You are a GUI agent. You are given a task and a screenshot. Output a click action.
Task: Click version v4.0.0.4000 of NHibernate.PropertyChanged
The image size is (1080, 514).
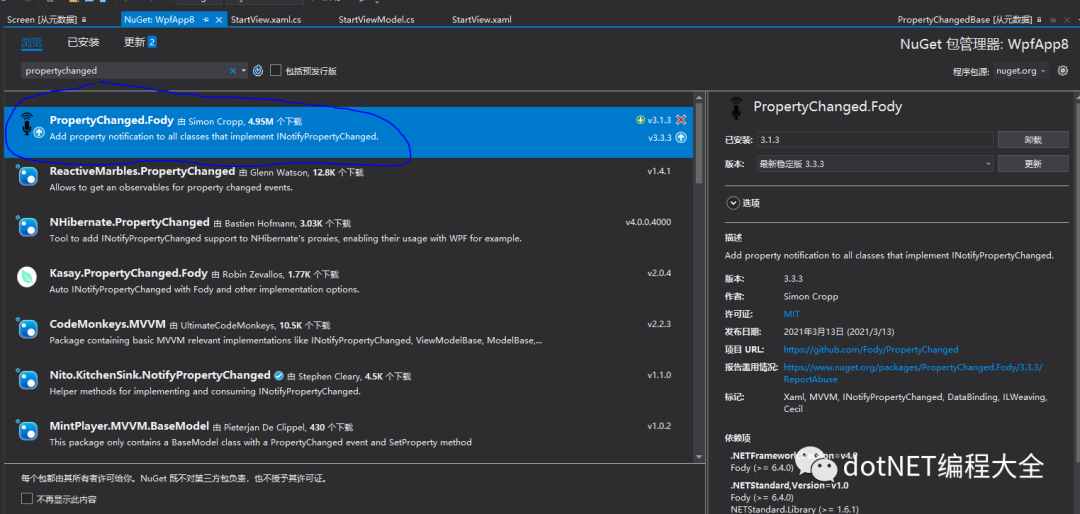tap(648, 222)
